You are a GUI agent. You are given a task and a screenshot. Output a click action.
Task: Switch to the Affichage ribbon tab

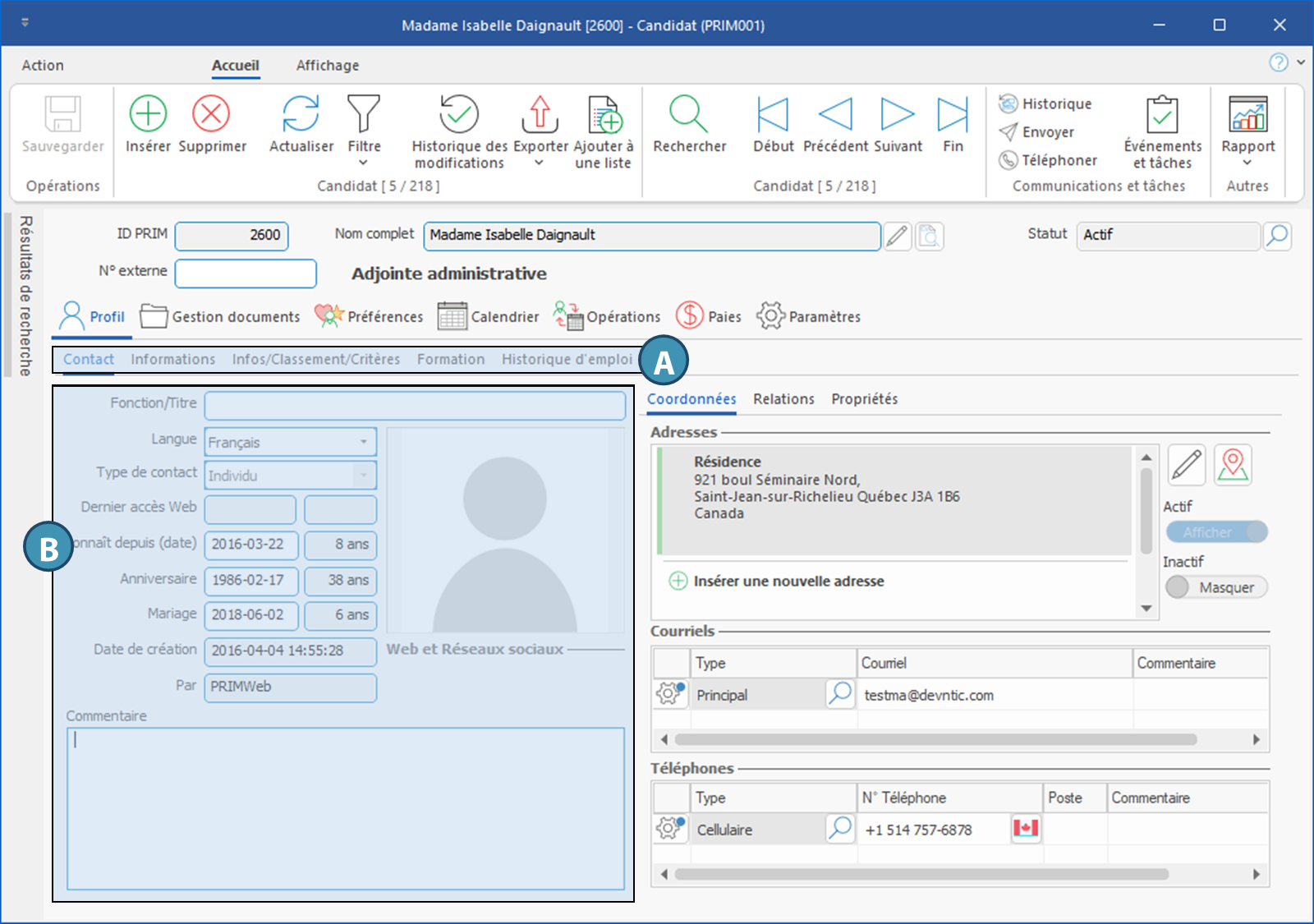(x=327, y=66)
